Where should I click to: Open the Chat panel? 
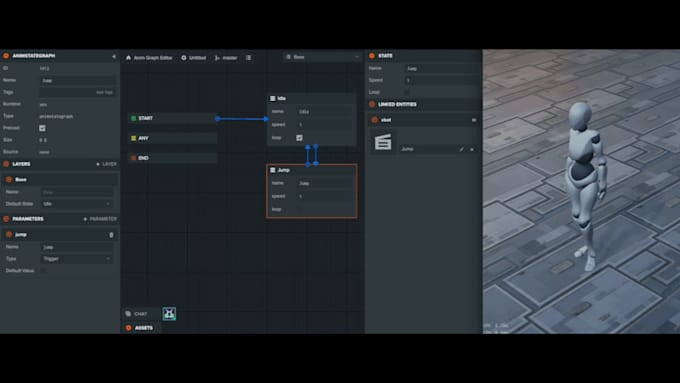tap(141, 314)
